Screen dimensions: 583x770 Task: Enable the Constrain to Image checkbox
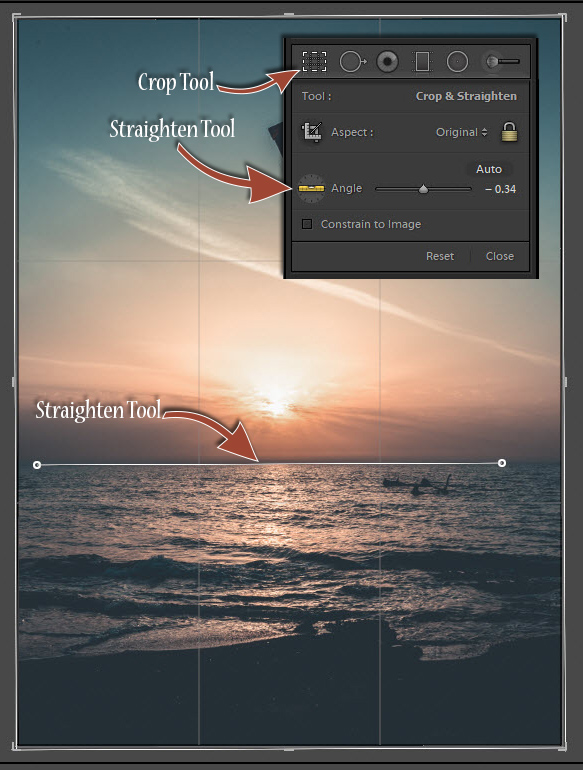[307, 224]
